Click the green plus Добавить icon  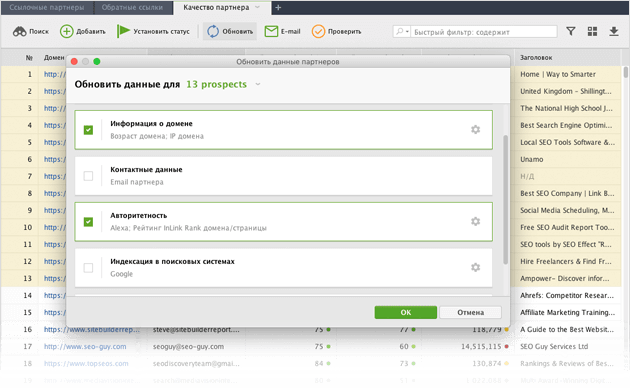point(66,31)
